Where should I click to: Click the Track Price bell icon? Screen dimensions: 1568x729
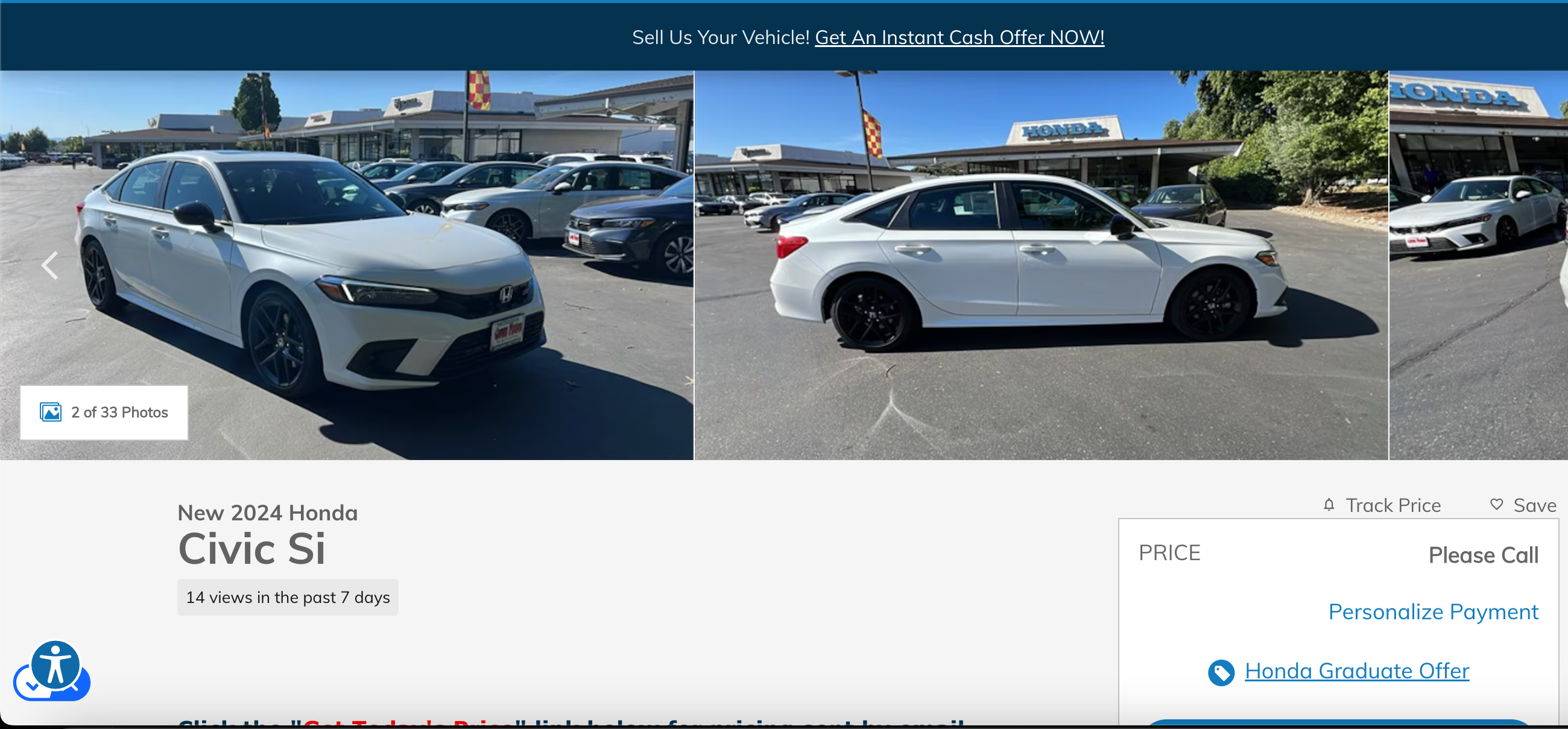click(1329, 505)
